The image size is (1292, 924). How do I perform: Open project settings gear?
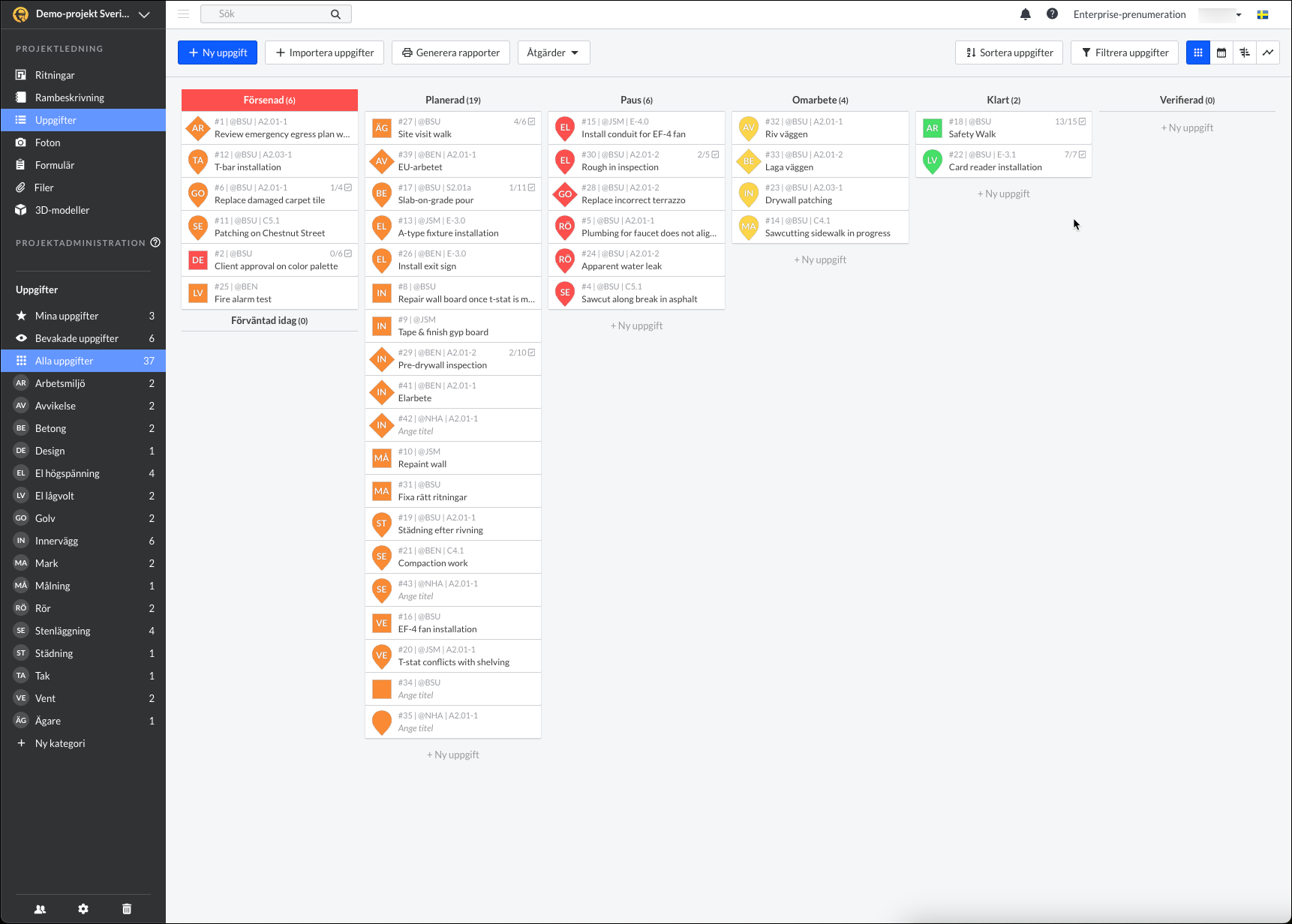click(83, 909)
